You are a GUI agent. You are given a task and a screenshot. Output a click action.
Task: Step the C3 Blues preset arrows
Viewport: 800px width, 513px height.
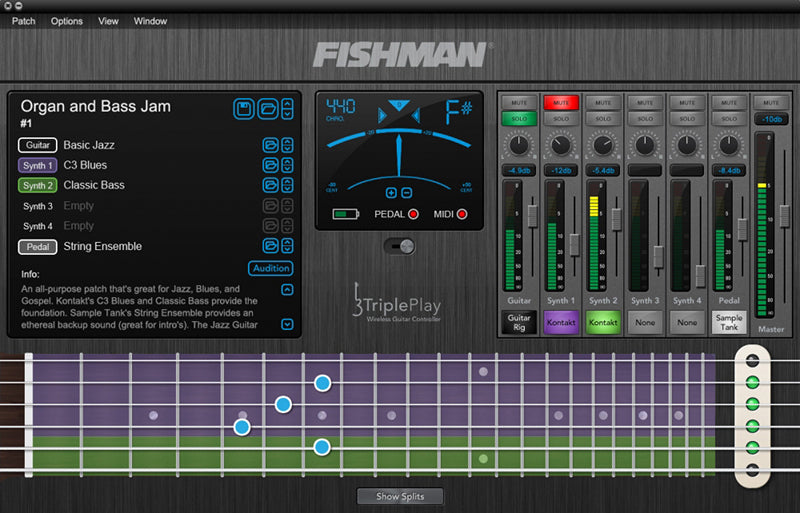pos(288,165)
